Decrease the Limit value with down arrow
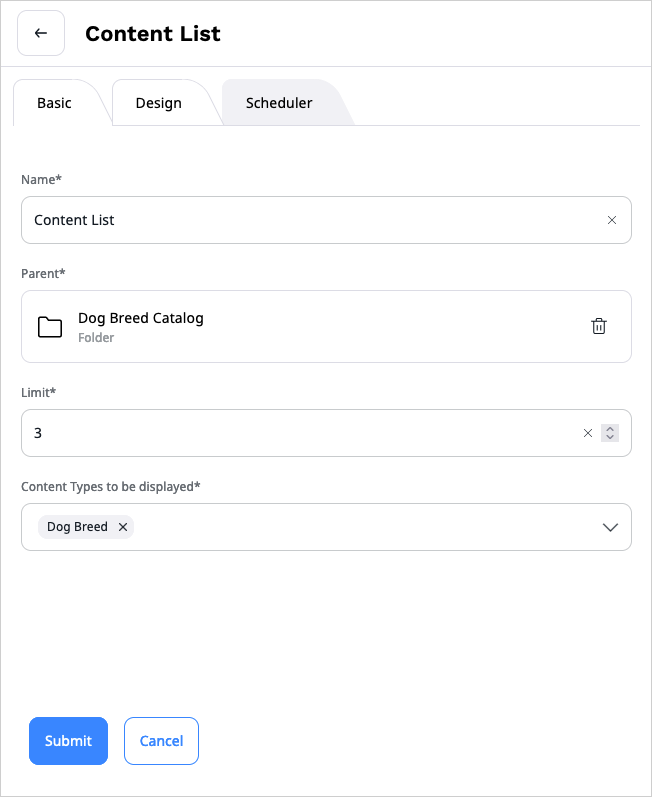This screenshot has height=797, width=652. point(610,438)
